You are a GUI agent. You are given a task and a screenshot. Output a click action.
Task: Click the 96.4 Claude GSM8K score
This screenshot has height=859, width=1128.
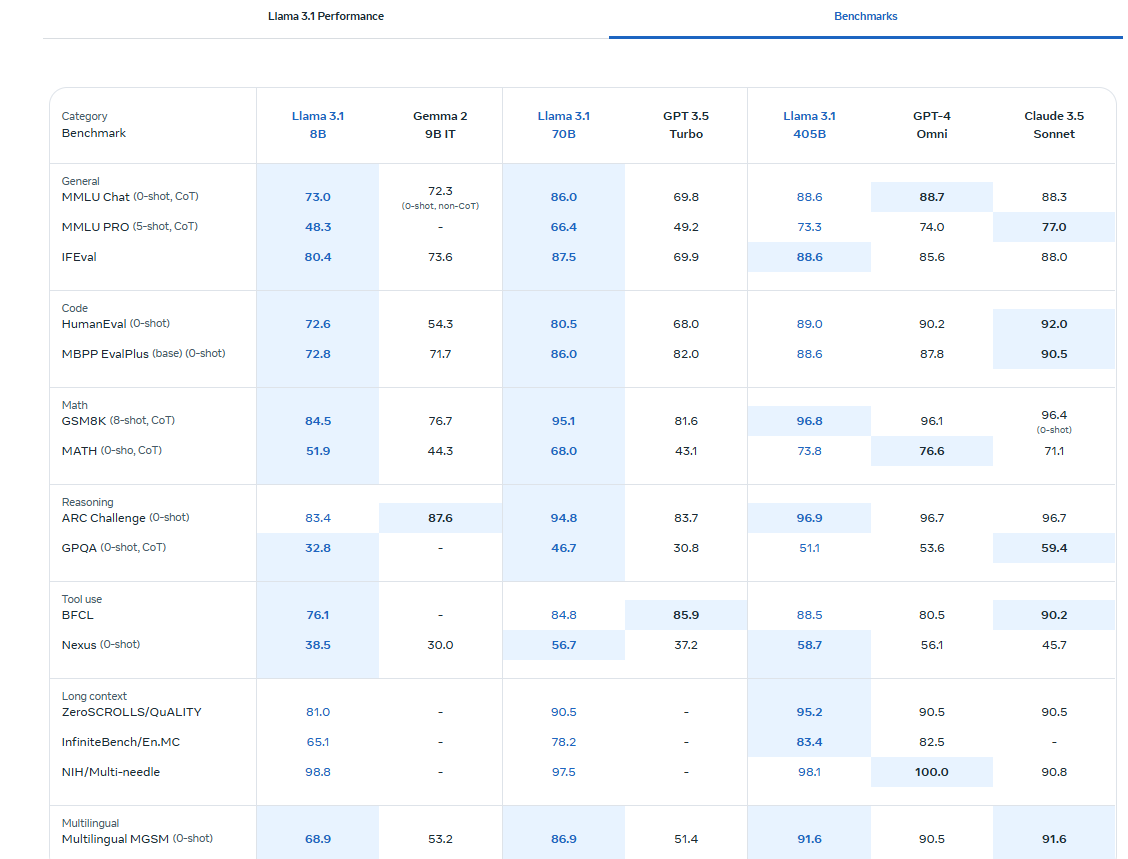[1054, 415]
